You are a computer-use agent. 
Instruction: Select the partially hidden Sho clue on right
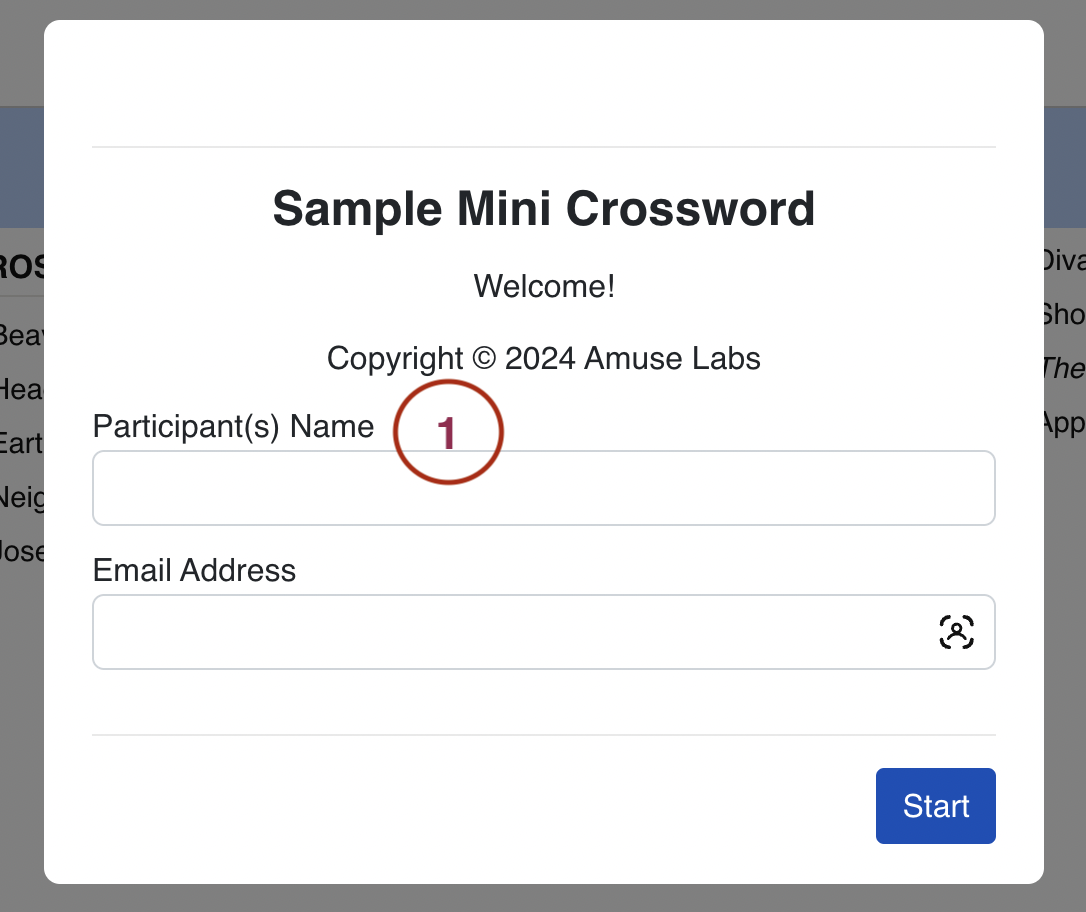pyautogui.click(x=1065, y=315)
